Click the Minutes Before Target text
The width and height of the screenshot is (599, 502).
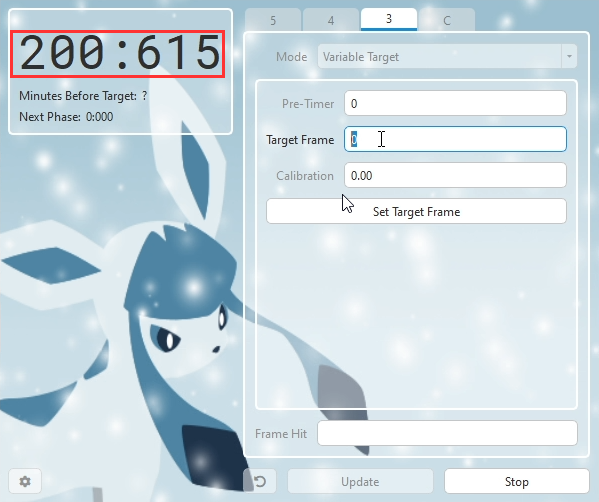pos(83,96)
